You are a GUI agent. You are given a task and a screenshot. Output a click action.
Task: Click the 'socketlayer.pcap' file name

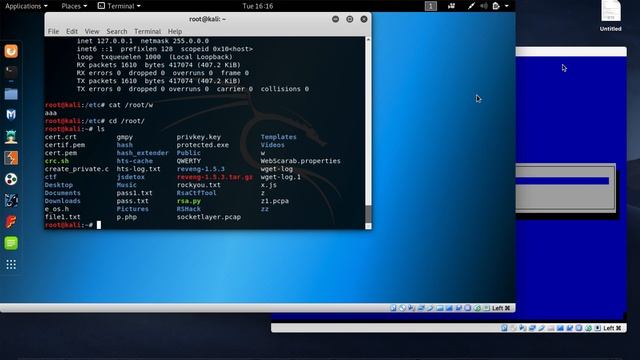click(x=209, y=217)
